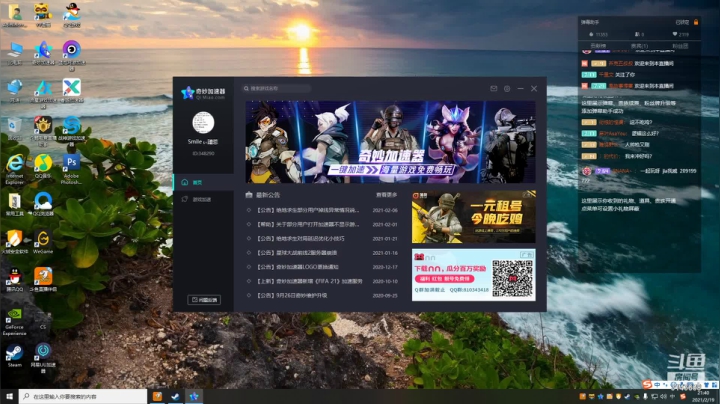Open the QQ Browser cloud shortcut

coord(43,204)
